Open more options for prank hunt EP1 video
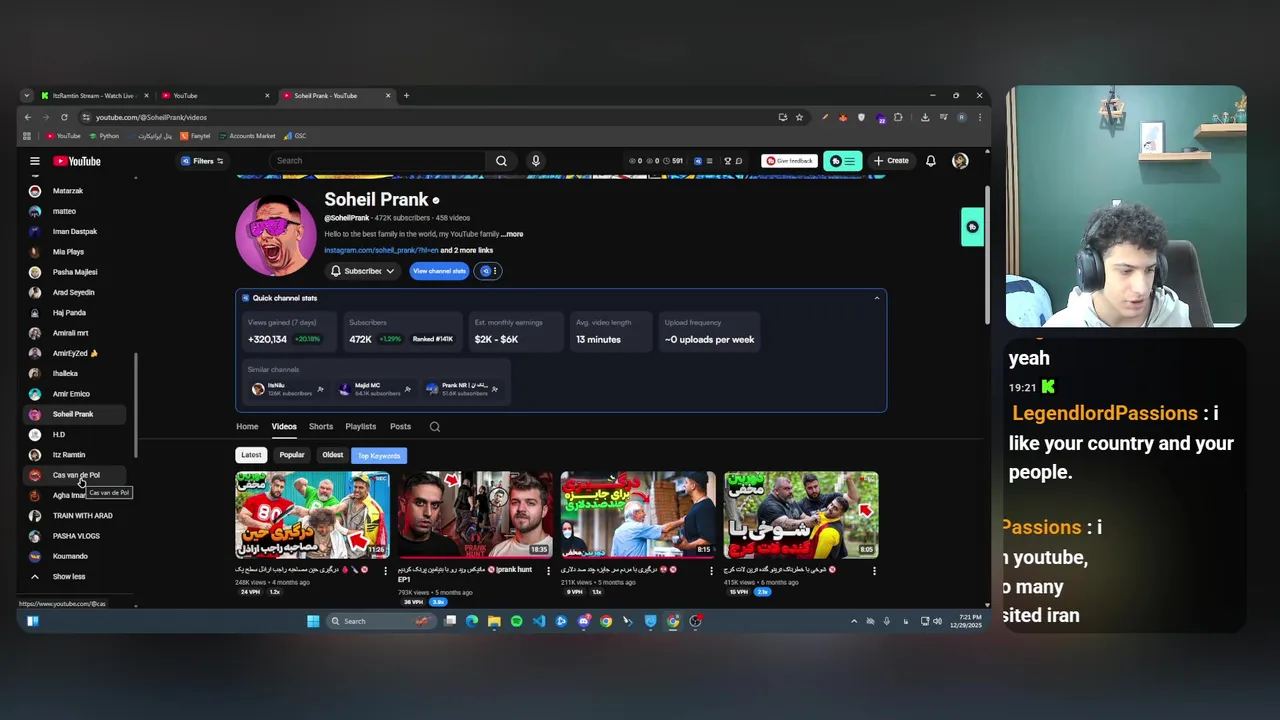1280x720 pixels. pyautogui.click(x=548, y=571)
